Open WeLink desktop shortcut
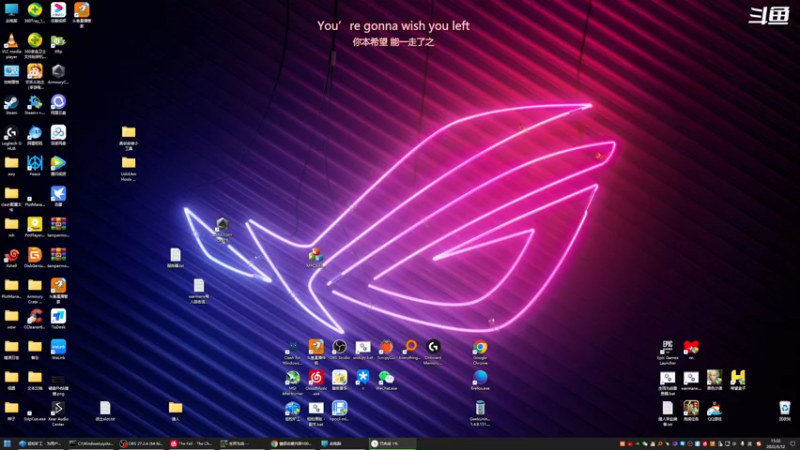Viewport: 800px width, 450px height. [58, 350]
